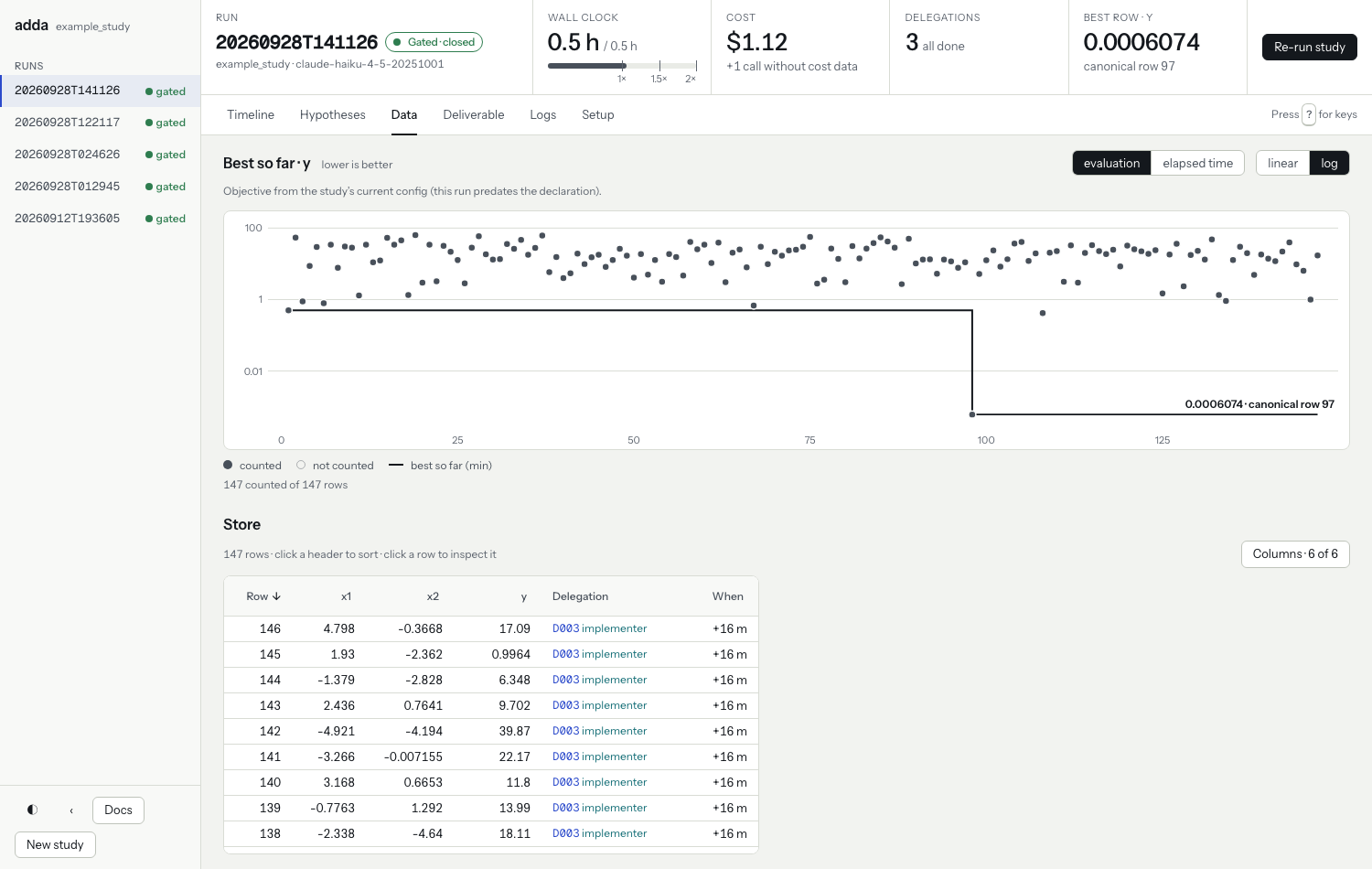Click the Gated · closed status badge
Screen dimensions: 1372x869
click(434, 42)
